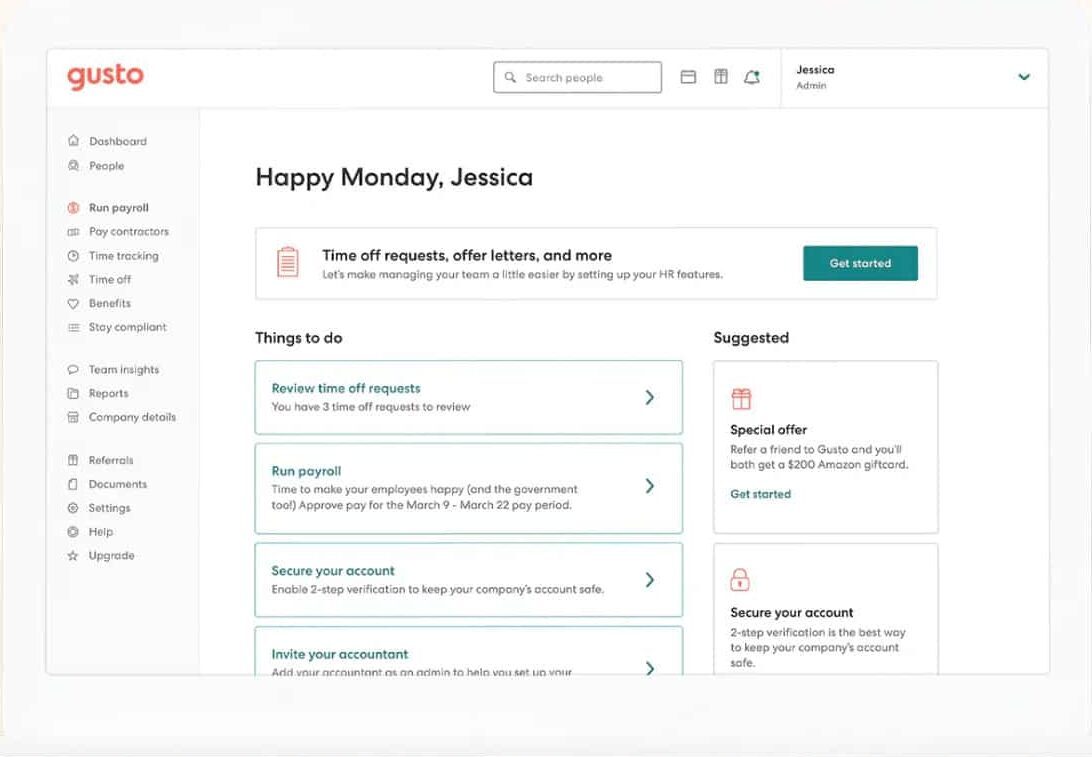Screen dimensions: 1092x757
Task: Open the notifications bell icon
Action: click(x=753, y=76)
